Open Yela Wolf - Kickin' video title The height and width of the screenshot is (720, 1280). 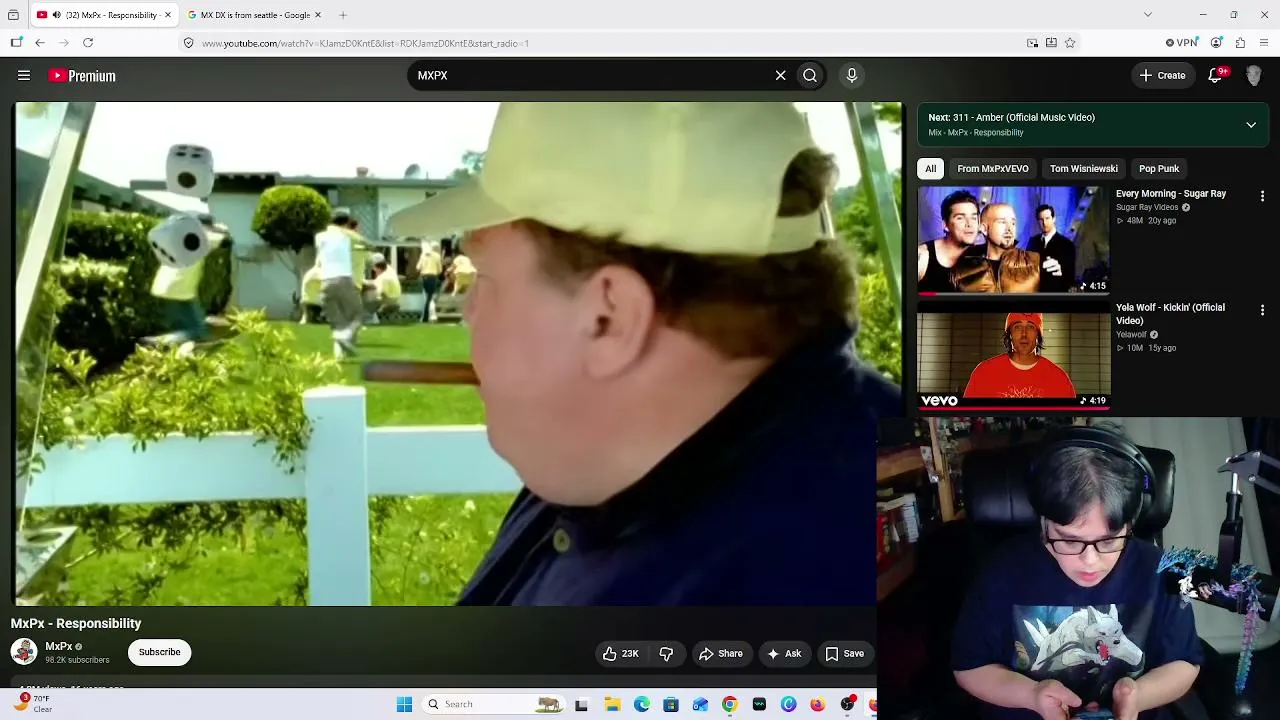click(x=1170, y=314)
